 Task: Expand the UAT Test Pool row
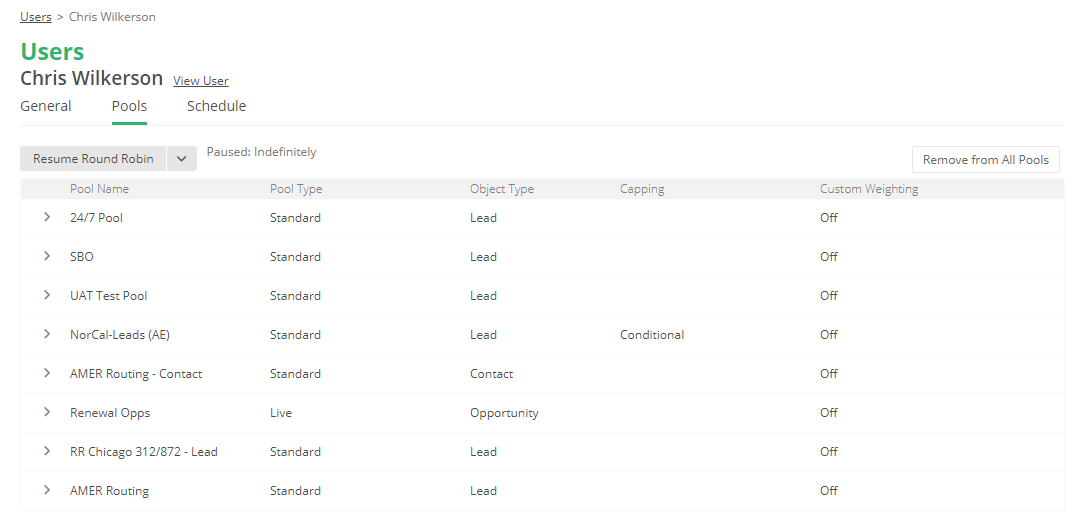[47, 295]
